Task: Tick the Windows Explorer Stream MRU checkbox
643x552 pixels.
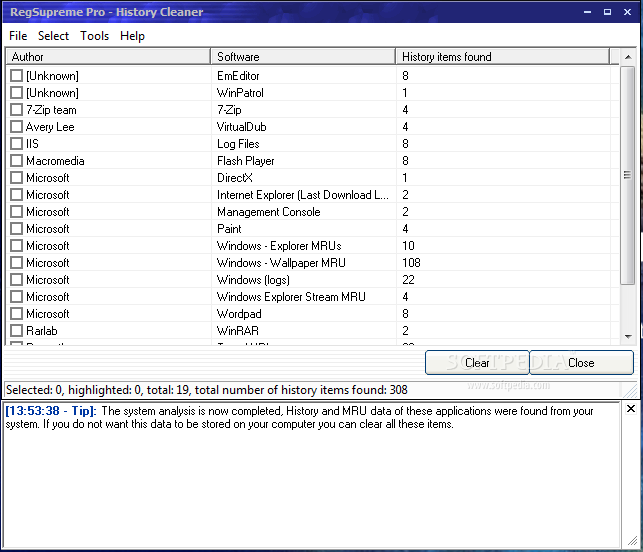Action: point(16,297)
